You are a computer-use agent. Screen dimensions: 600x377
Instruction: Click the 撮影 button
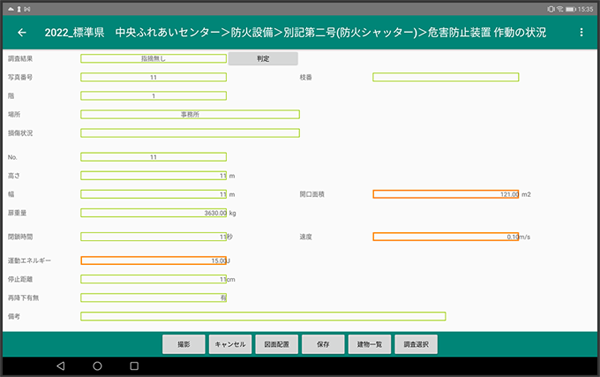(x=184, y=344)
